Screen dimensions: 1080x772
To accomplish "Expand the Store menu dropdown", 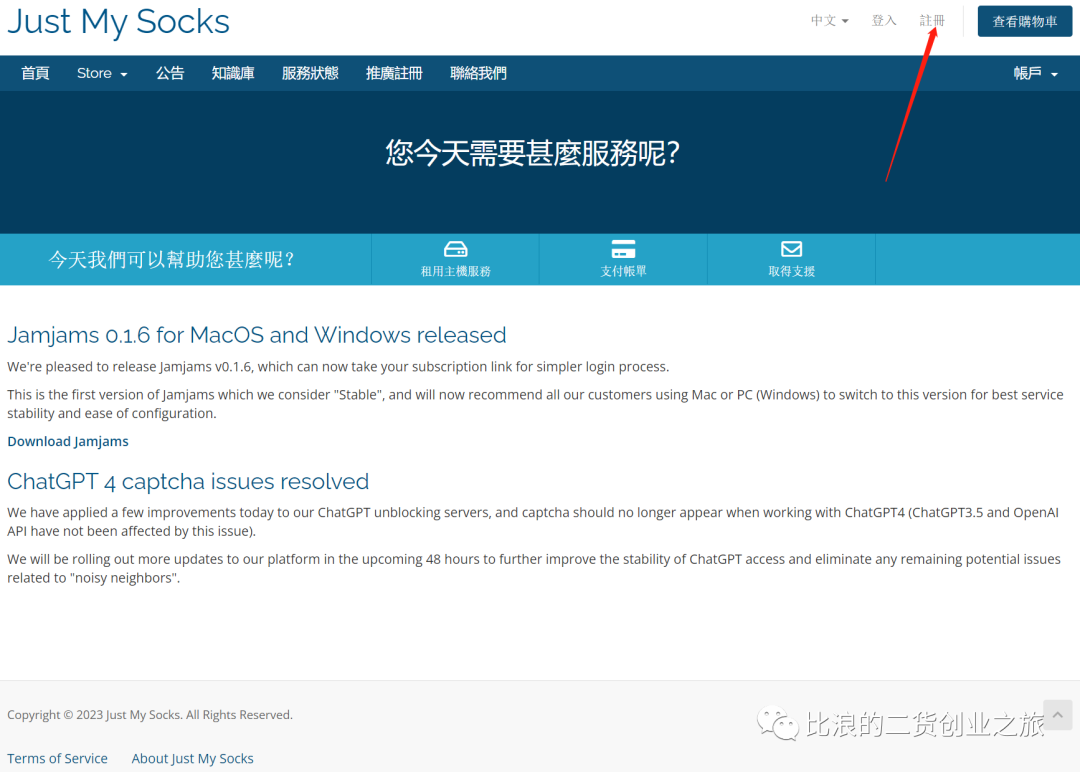I will pos(102,73).
